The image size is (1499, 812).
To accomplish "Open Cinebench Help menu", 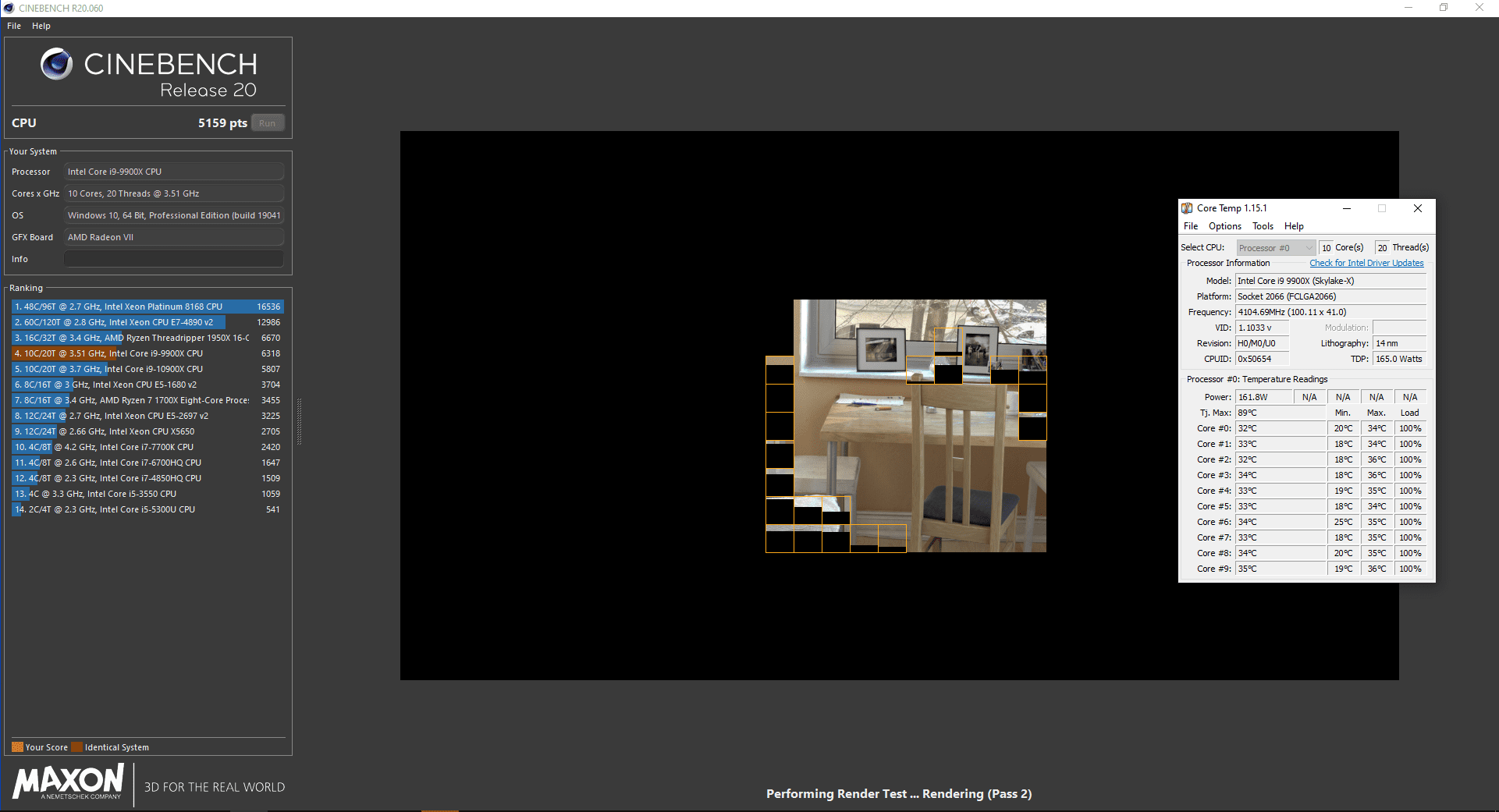I will point(41,26).
